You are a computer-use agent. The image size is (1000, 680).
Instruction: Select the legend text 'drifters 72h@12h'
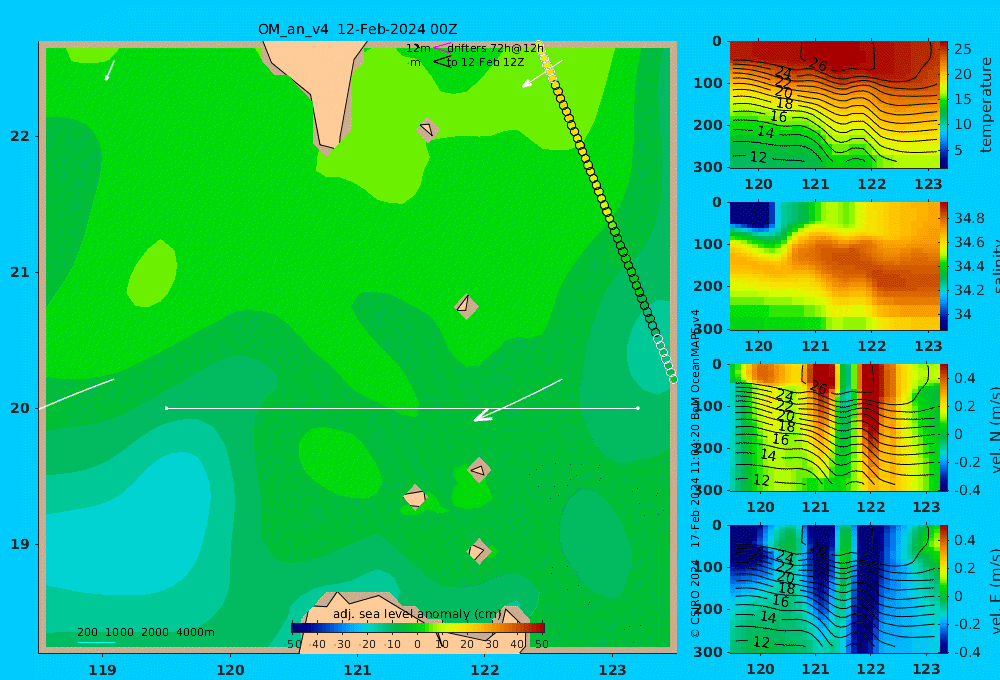496,48
